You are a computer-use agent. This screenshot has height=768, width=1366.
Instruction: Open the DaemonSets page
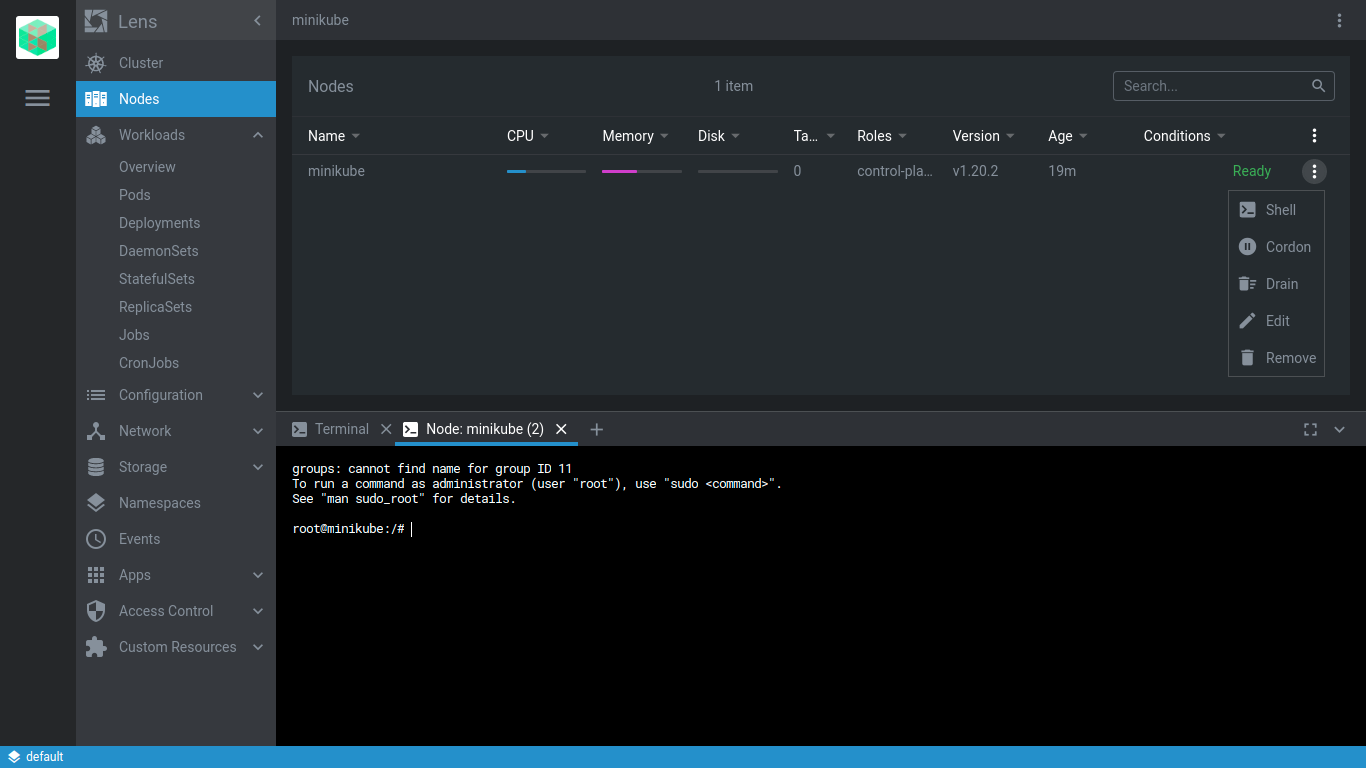(x=158, y=251)
